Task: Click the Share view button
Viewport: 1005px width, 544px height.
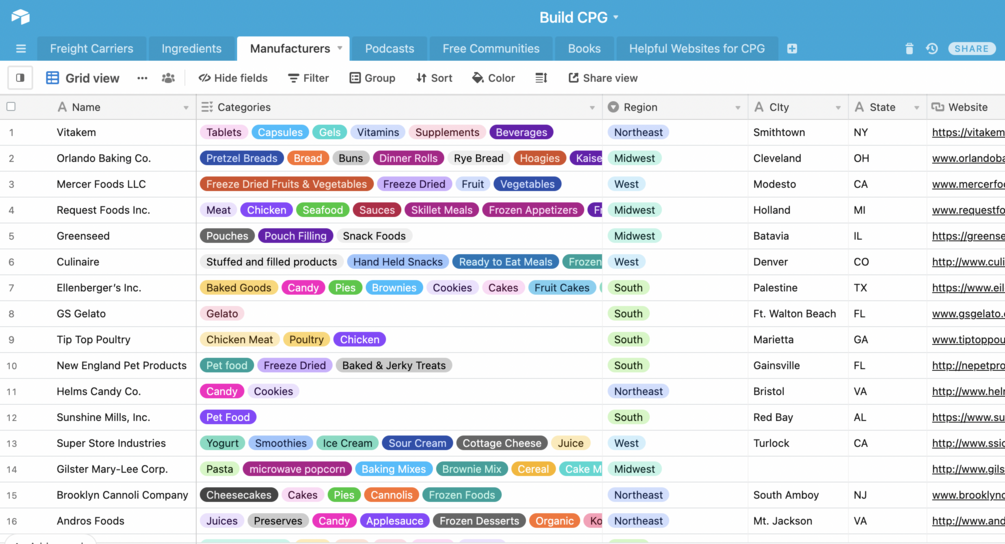Action: pos(603,78)
